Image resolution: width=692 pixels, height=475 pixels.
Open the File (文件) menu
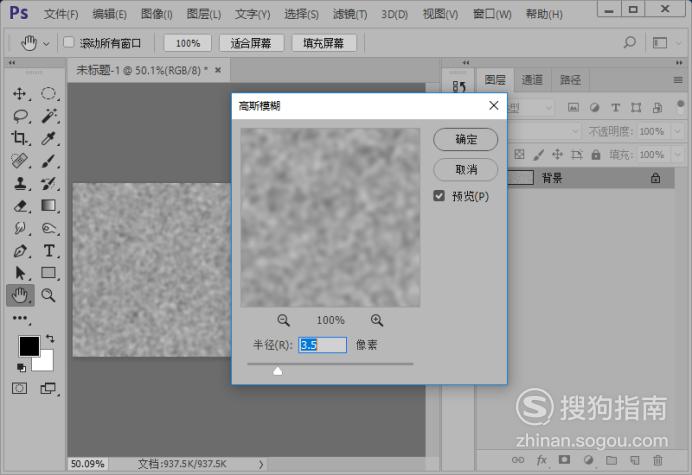tap(61, 14)
